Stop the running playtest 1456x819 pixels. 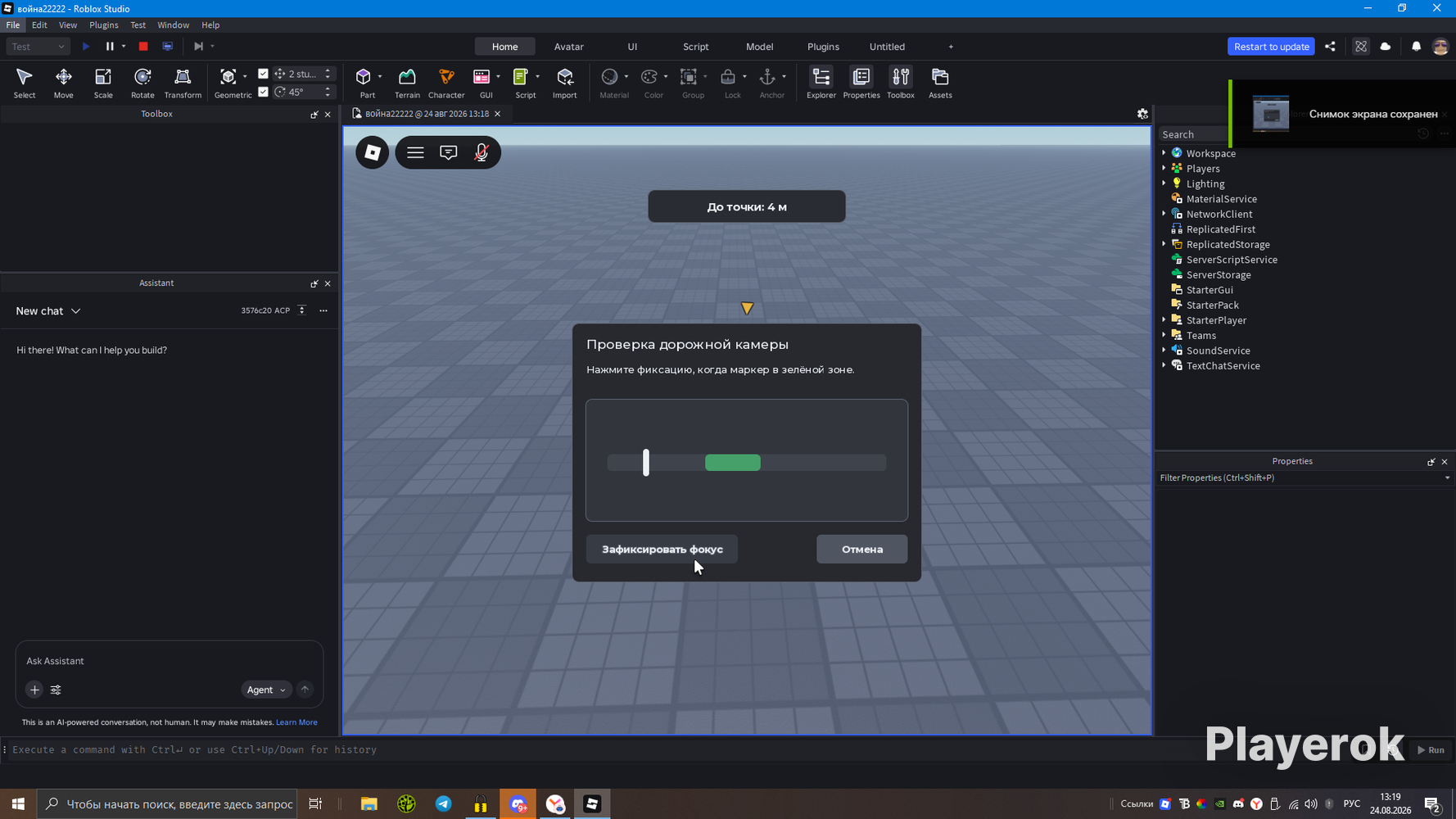pyautogui.click(x=143, y=47)
